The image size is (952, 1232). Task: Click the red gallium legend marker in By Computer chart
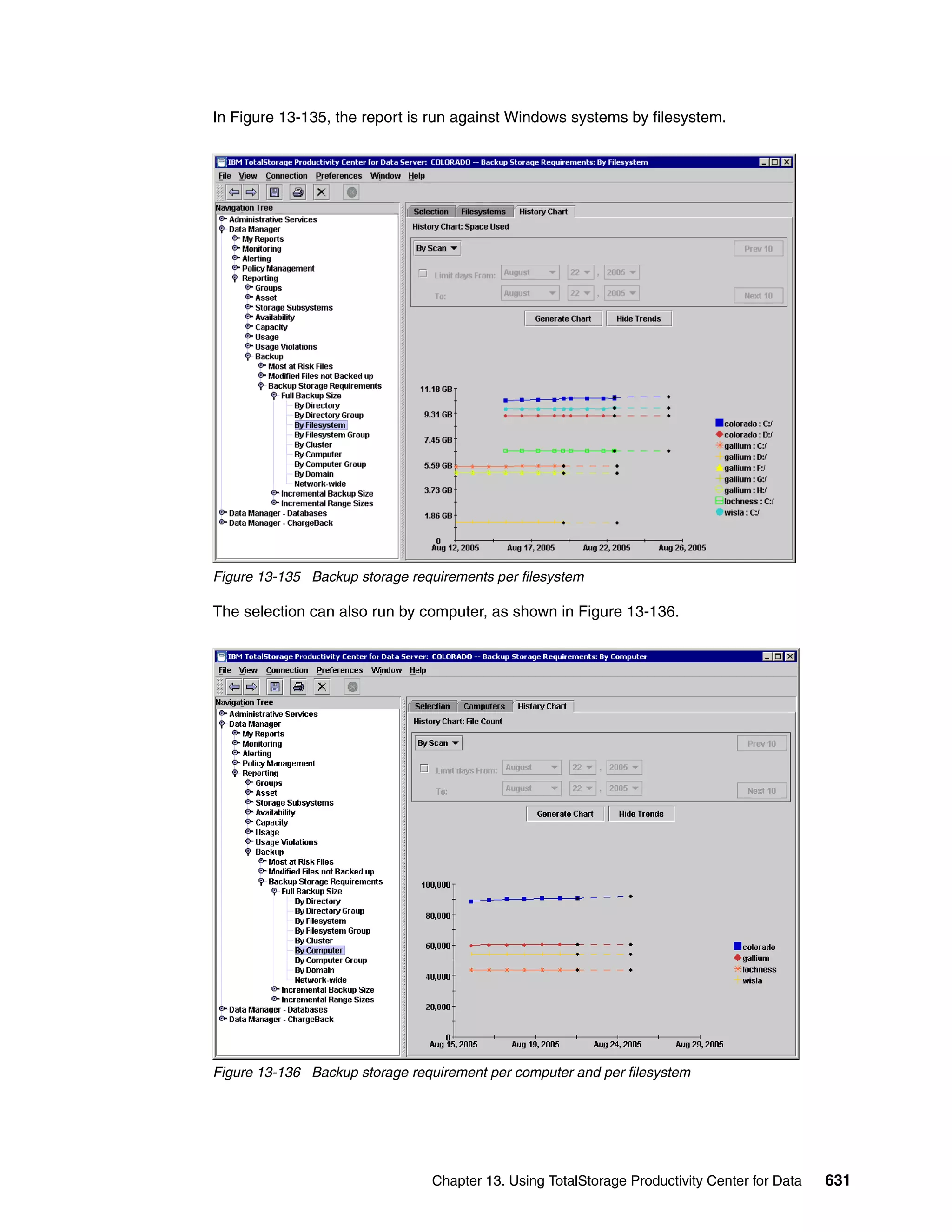pos(737,957)
